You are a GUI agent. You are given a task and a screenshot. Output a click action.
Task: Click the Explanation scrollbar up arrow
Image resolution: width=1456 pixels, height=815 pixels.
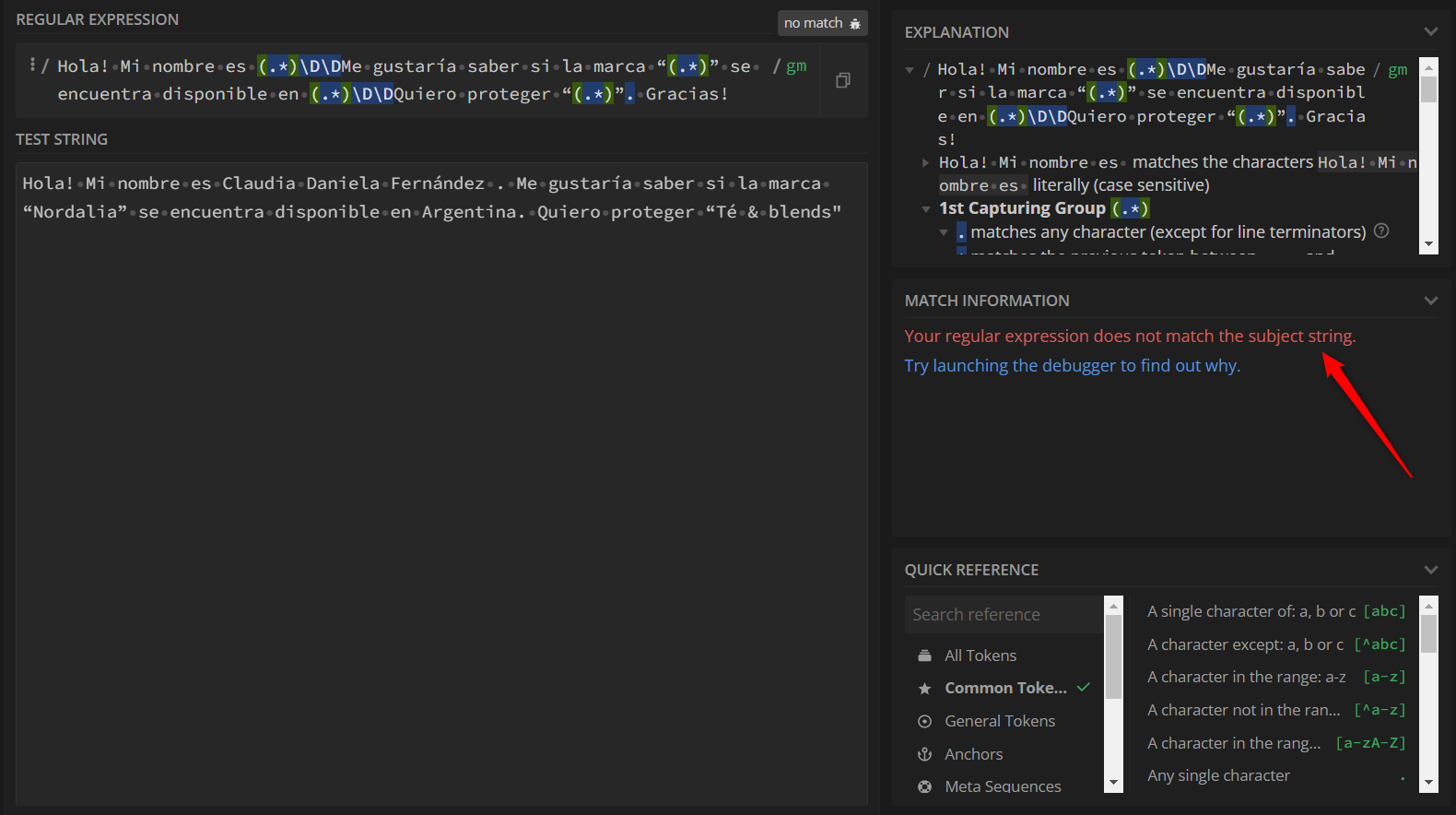[x=1428, y=66]
